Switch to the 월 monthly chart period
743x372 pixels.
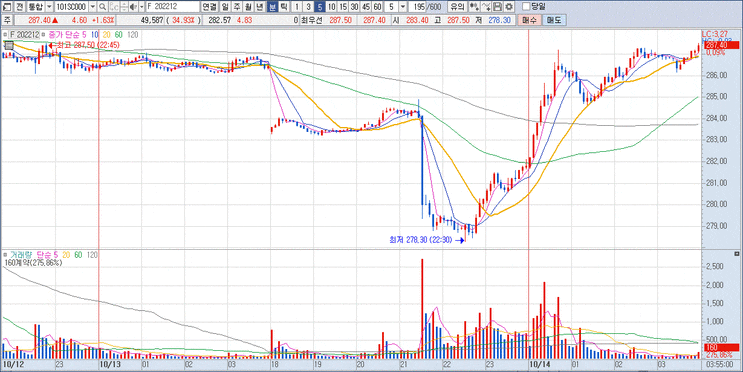[x=248, y=7]
